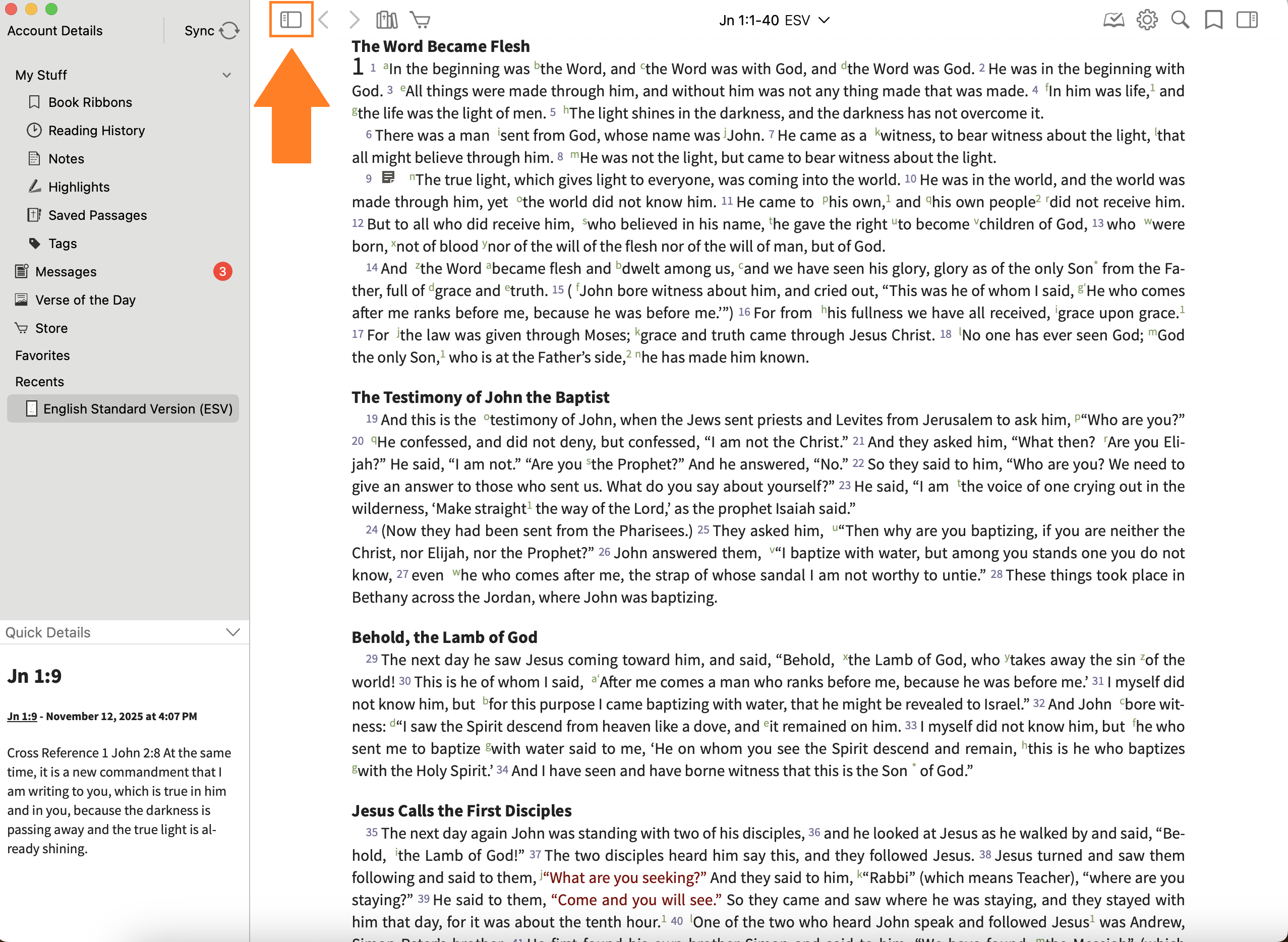Open Messages with 3 unread badge
This screenshot has height=942, width=1288.
point(66,272)
